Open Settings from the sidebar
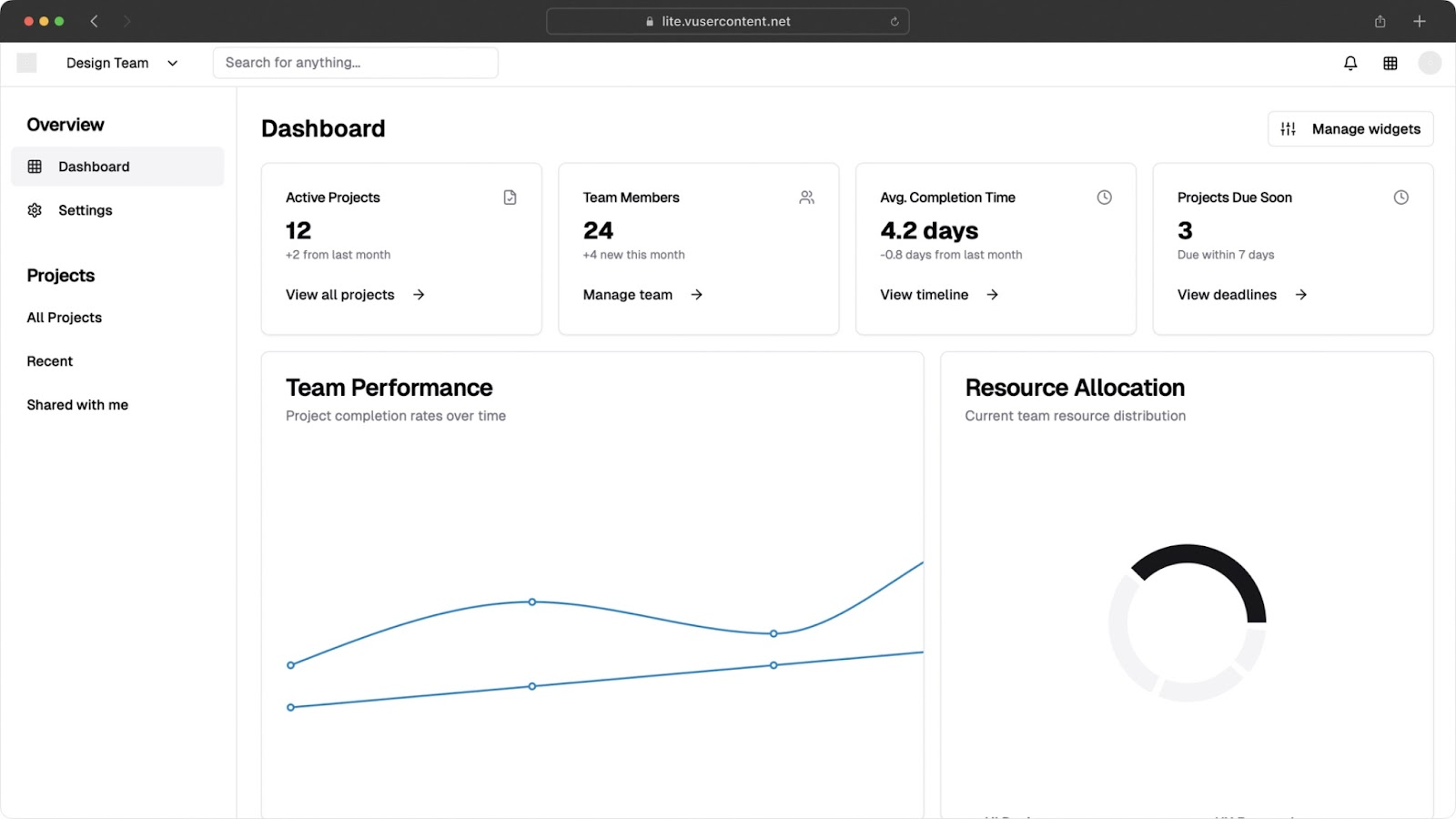This screenshot has width=1456, height=819. click(x=85, y=210)
